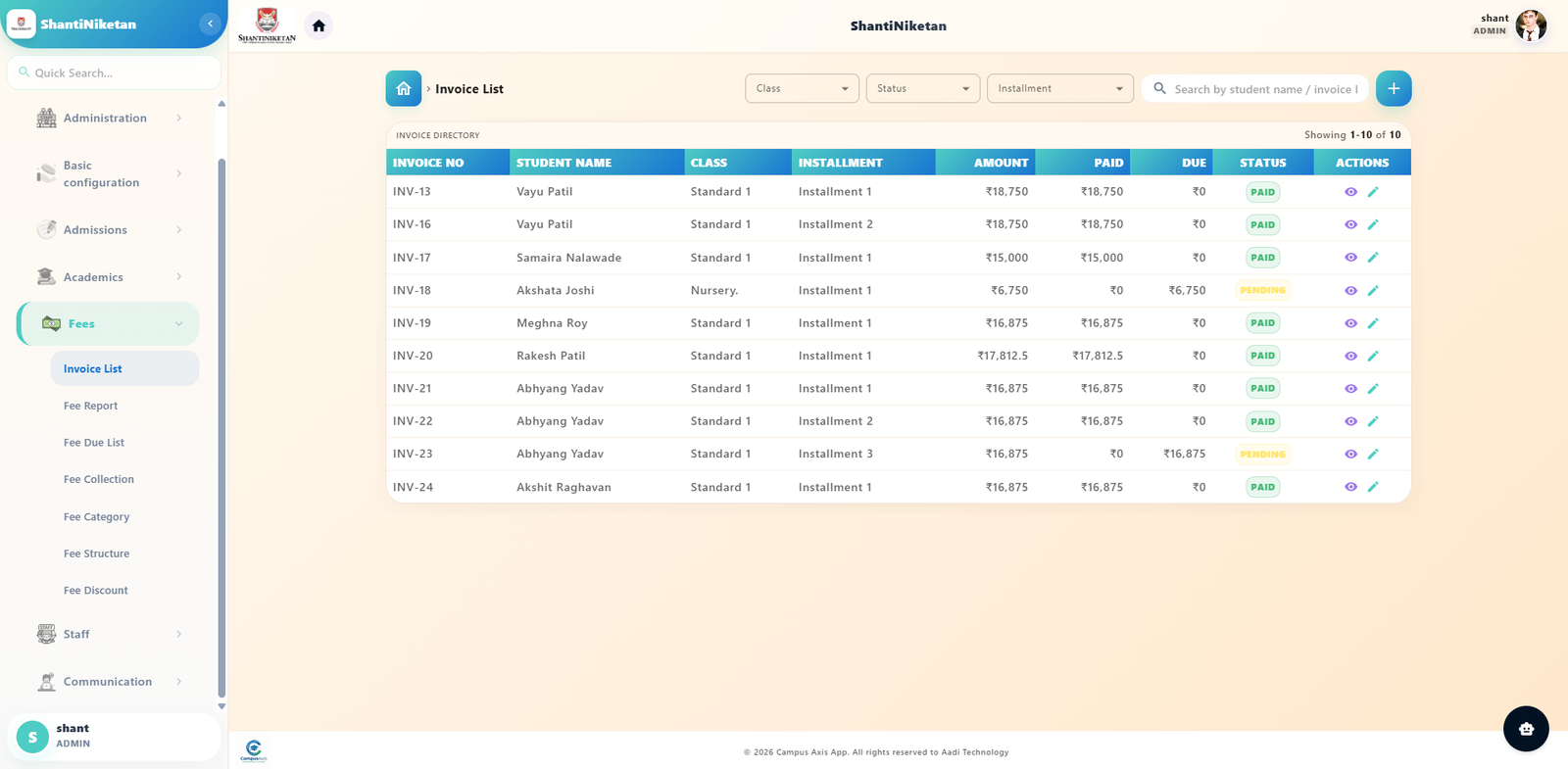The height and width of the screenshot is (769, 1568).
Task: Open the Class filter dropdown
Action: tap(802, 88)
